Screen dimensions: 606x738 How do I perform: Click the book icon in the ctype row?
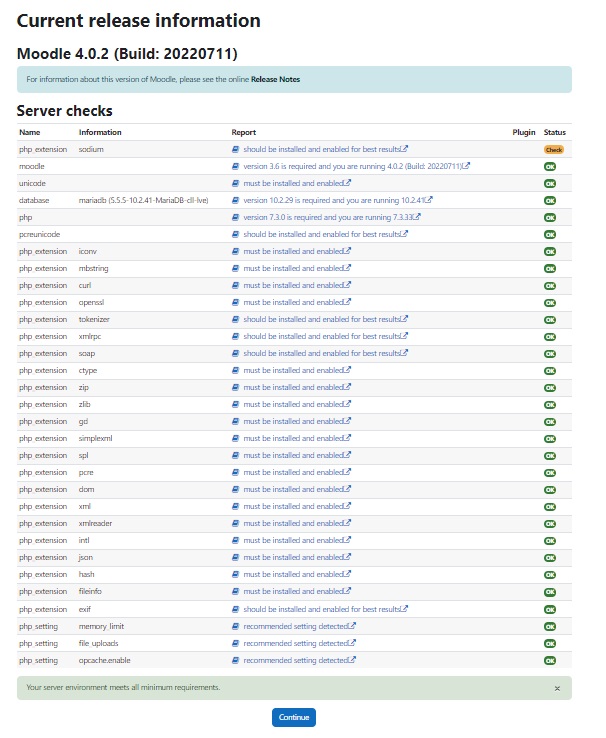pyautogui.click(x=235, y=370)
